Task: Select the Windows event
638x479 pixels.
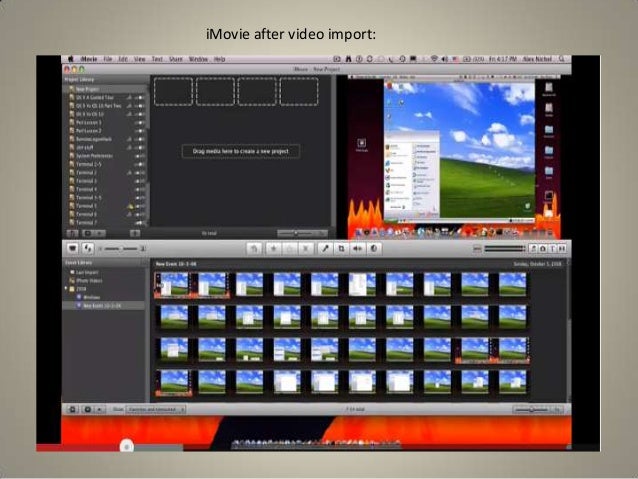Action: tap(105, 297)
